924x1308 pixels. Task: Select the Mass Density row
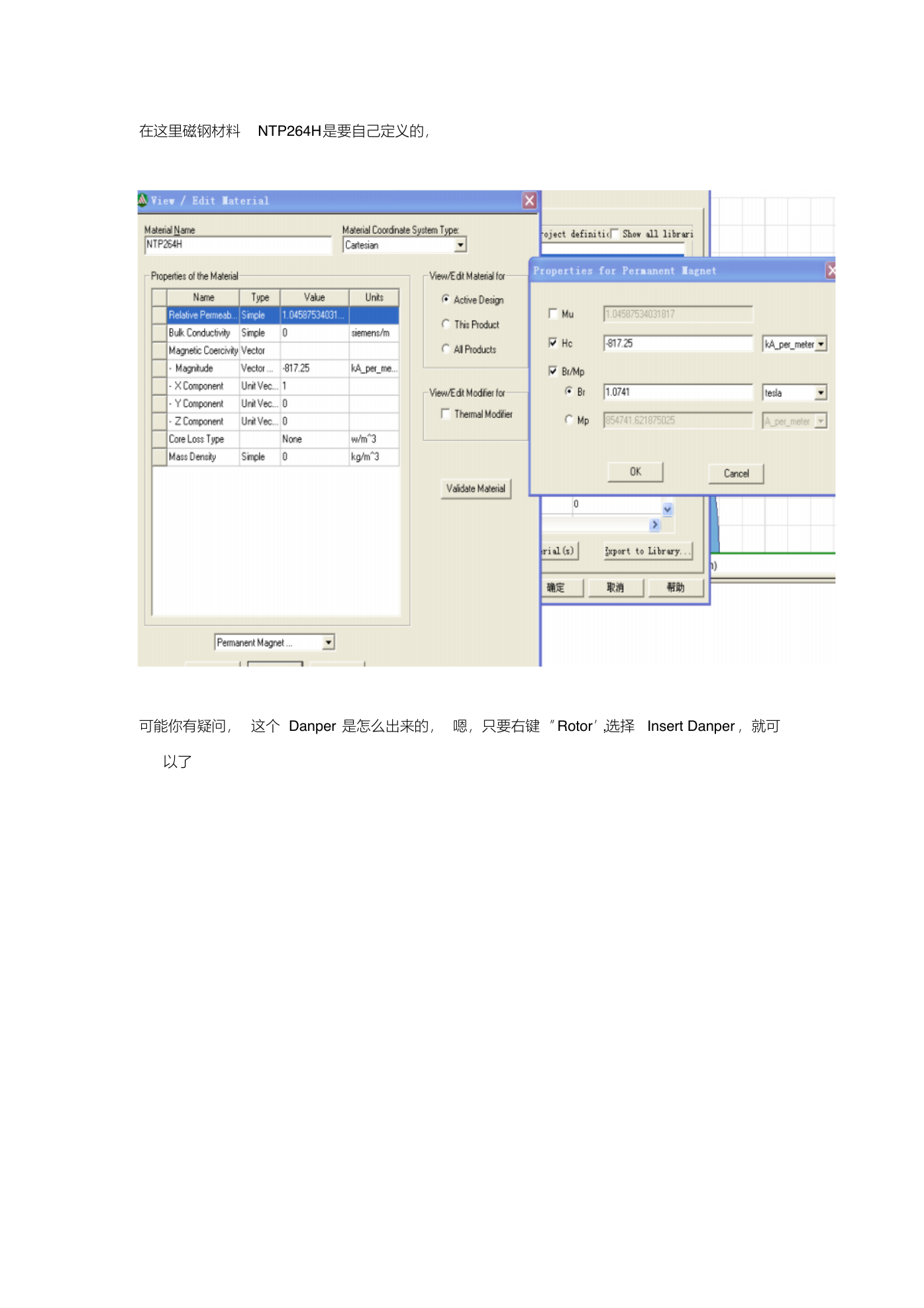276,457
